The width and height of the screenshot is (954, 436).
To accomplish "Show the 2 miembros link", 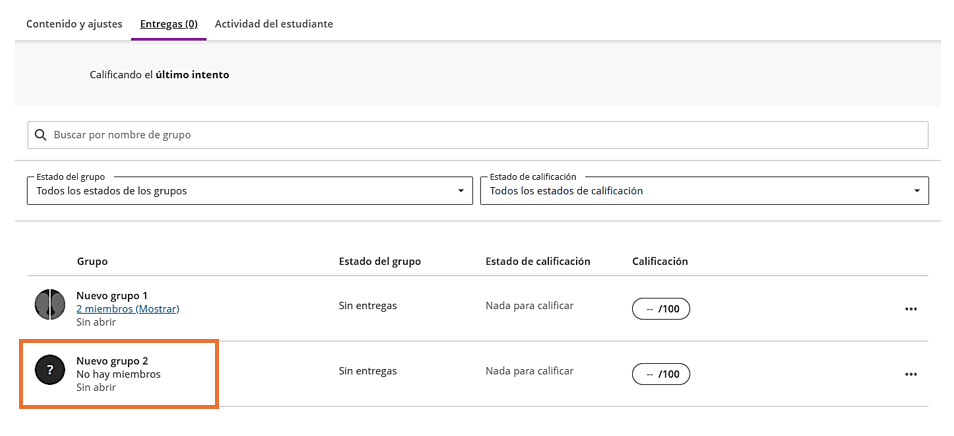I will 127,309.
